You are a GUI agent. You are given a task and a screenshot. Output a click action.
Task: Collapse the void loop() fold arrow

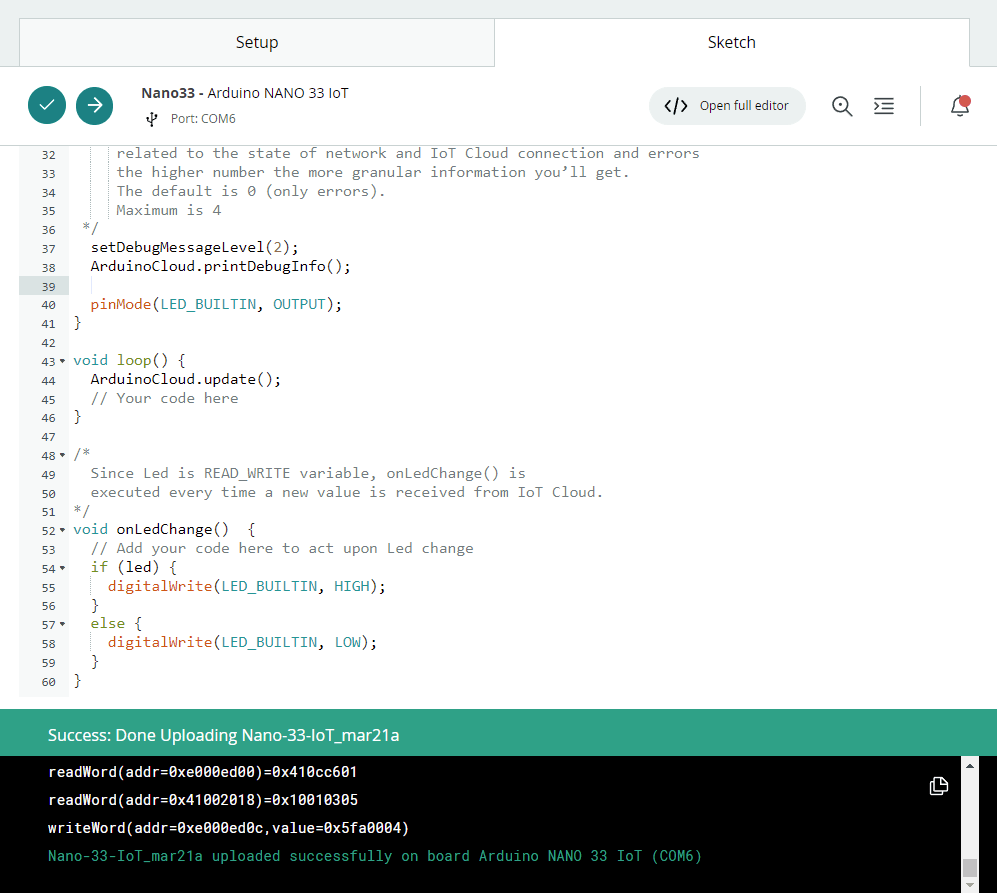click(x=62, y=361)
